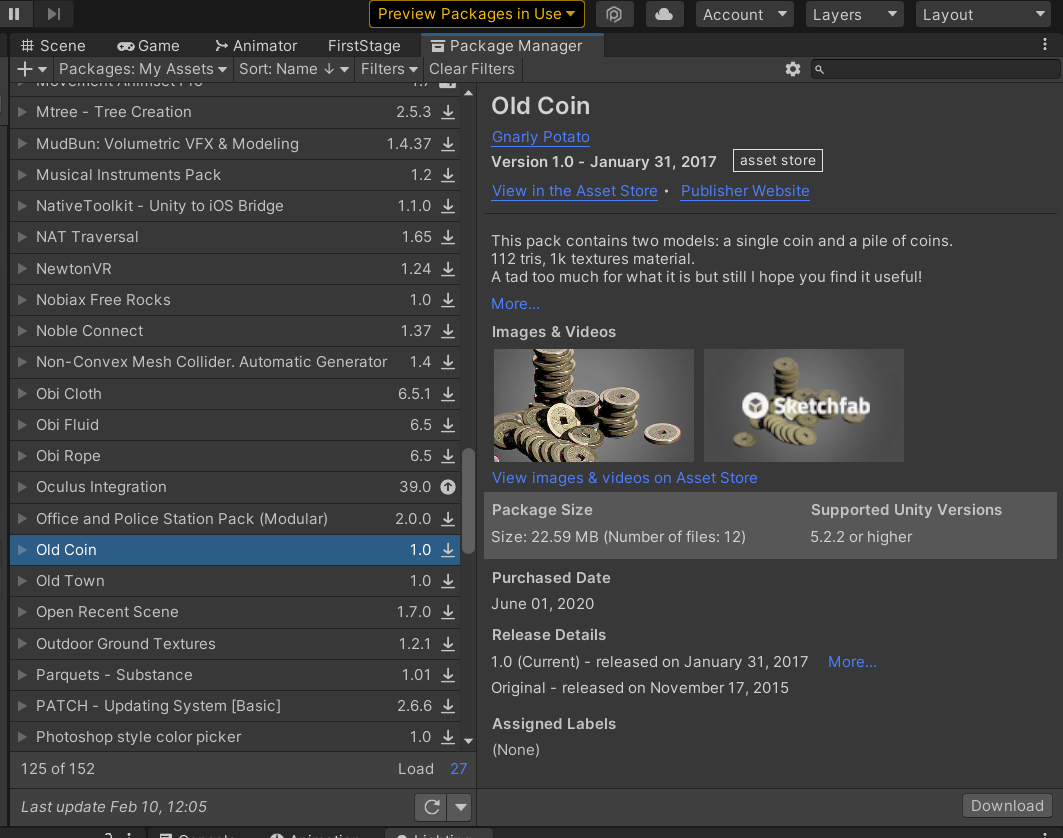Click the Step frame button
Screen dimensions: 1063x838
point(54,14)
